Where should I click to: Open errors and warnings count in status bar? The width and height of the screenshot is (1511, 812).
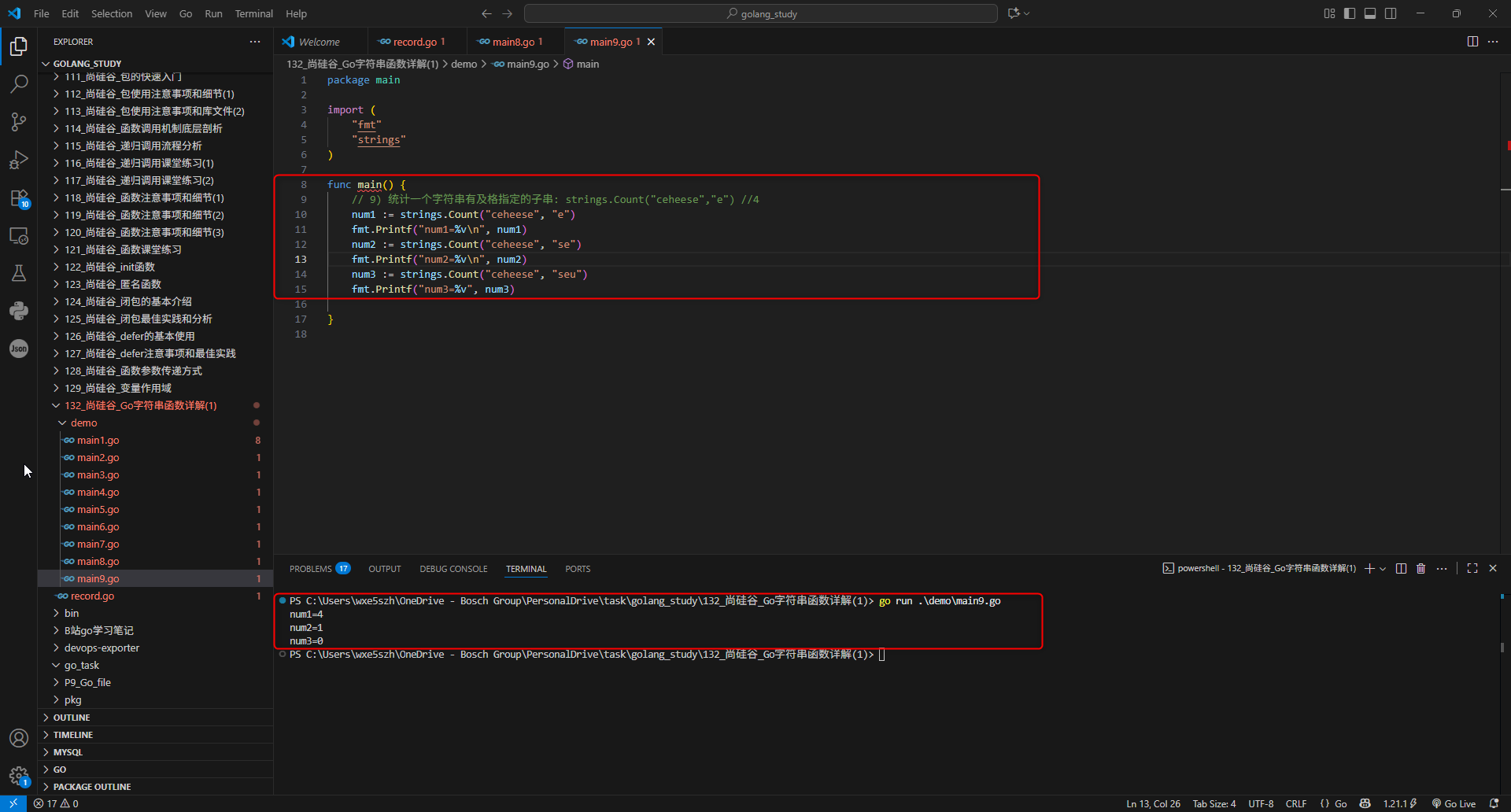56,803
